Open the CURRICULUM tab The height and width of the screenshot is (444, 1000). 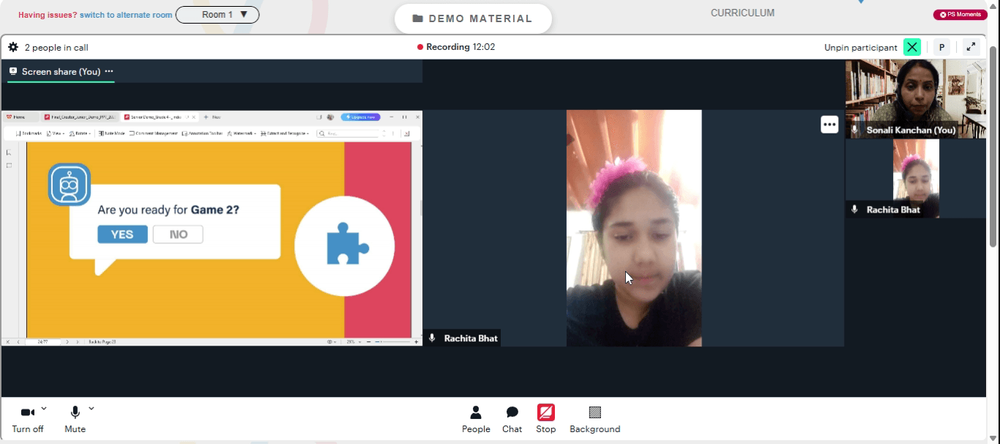[742, 13]
